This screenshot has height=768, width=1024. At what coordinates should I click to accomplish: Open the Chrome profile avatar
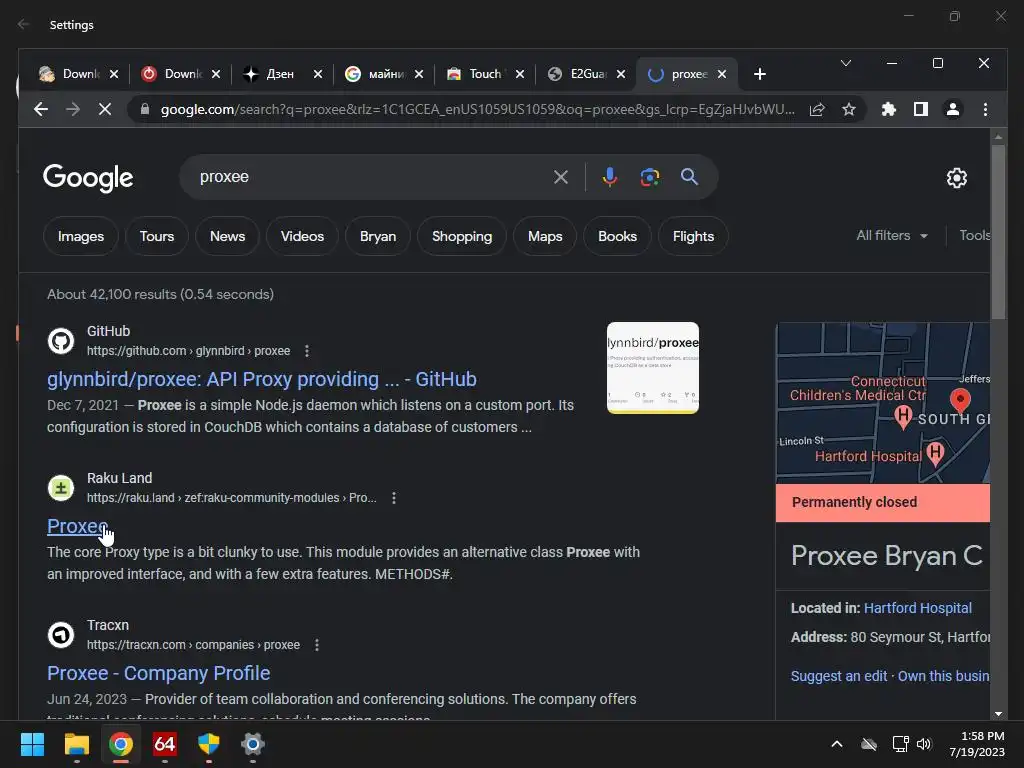coord(953,109)
